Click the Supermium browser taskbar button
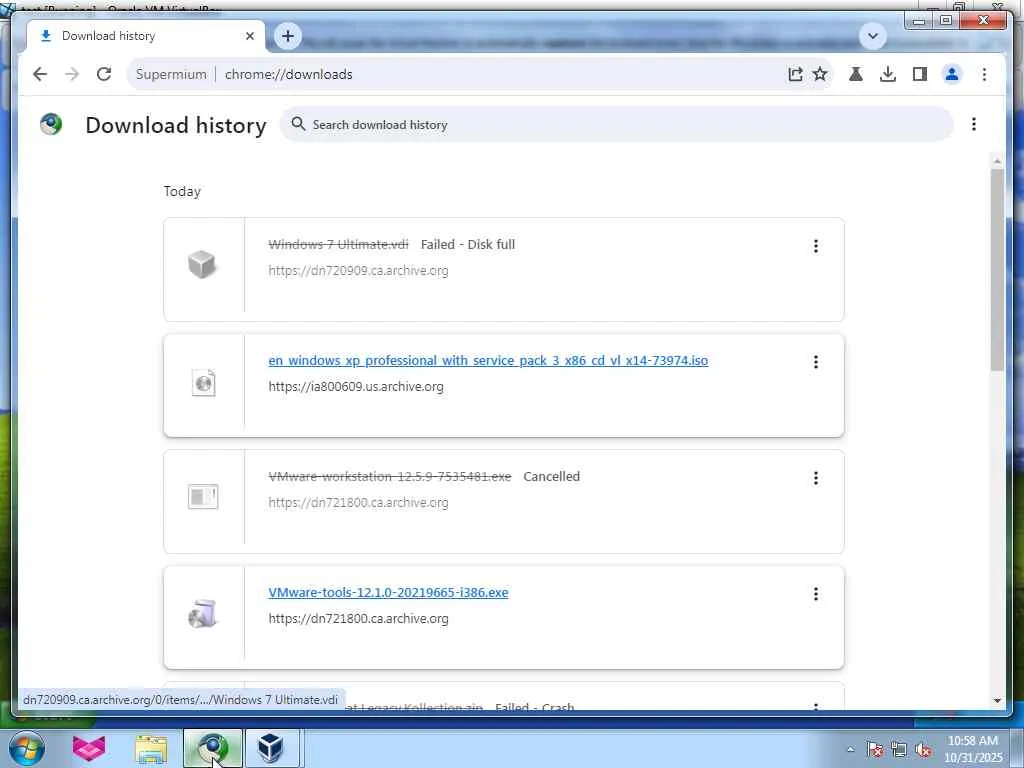1024x768 pixels. point(212,748)
